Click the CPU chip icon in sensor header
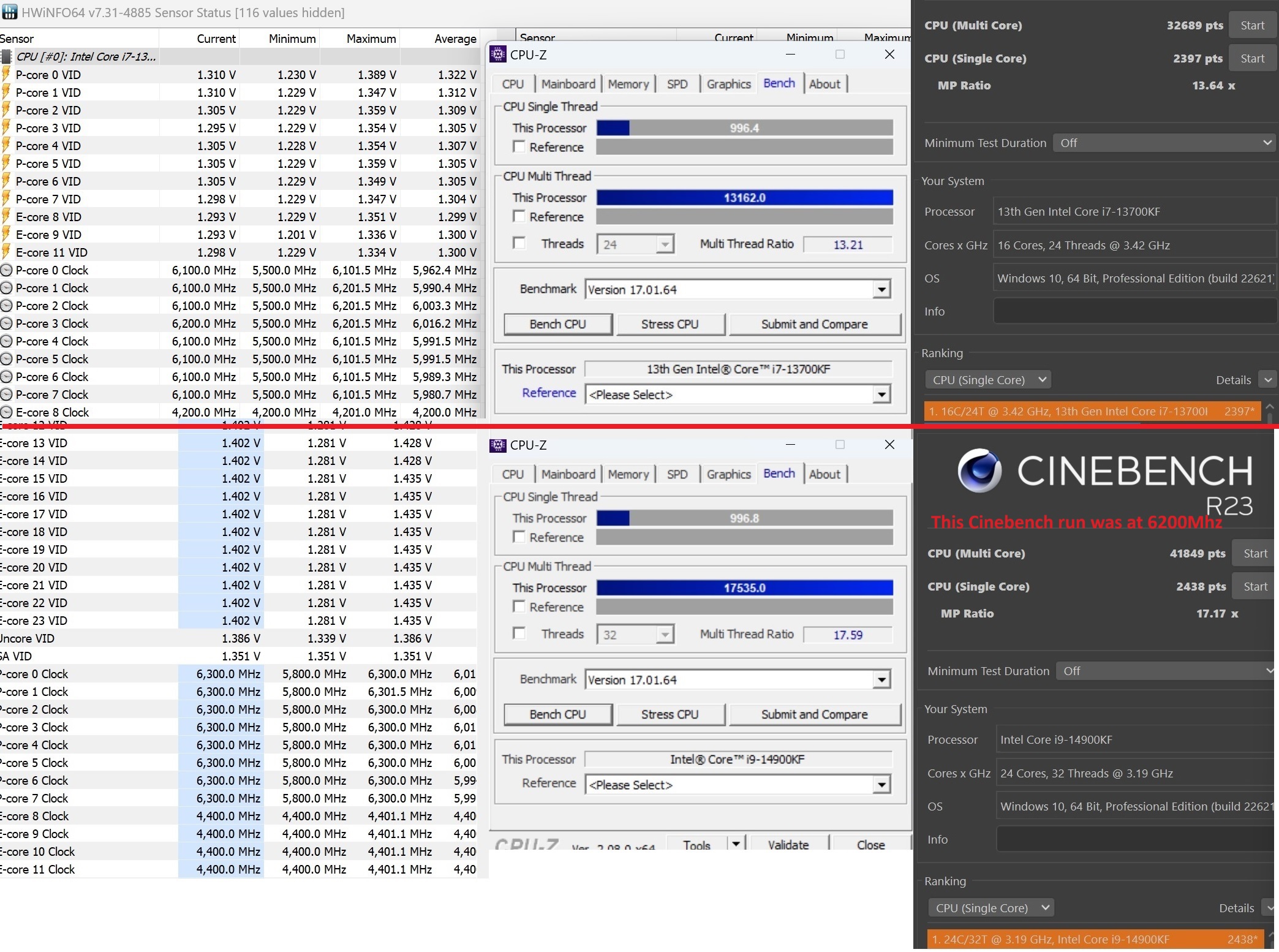The width and height of the screenshot is (1279, 952). pos(7,57)
